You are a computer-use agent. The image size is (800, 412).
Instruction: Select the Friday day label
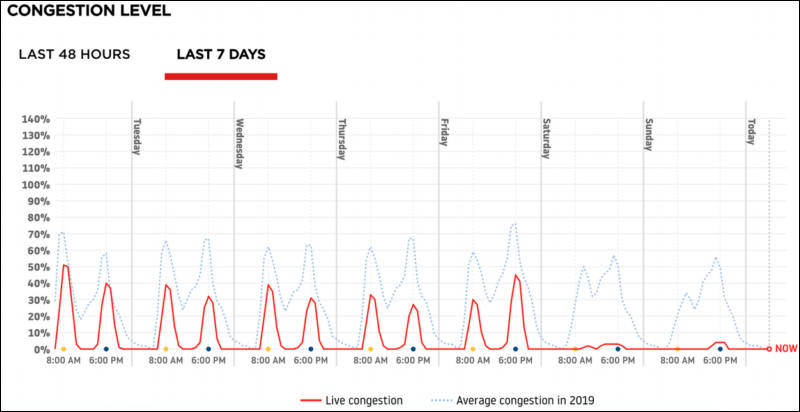pos(444,133)
